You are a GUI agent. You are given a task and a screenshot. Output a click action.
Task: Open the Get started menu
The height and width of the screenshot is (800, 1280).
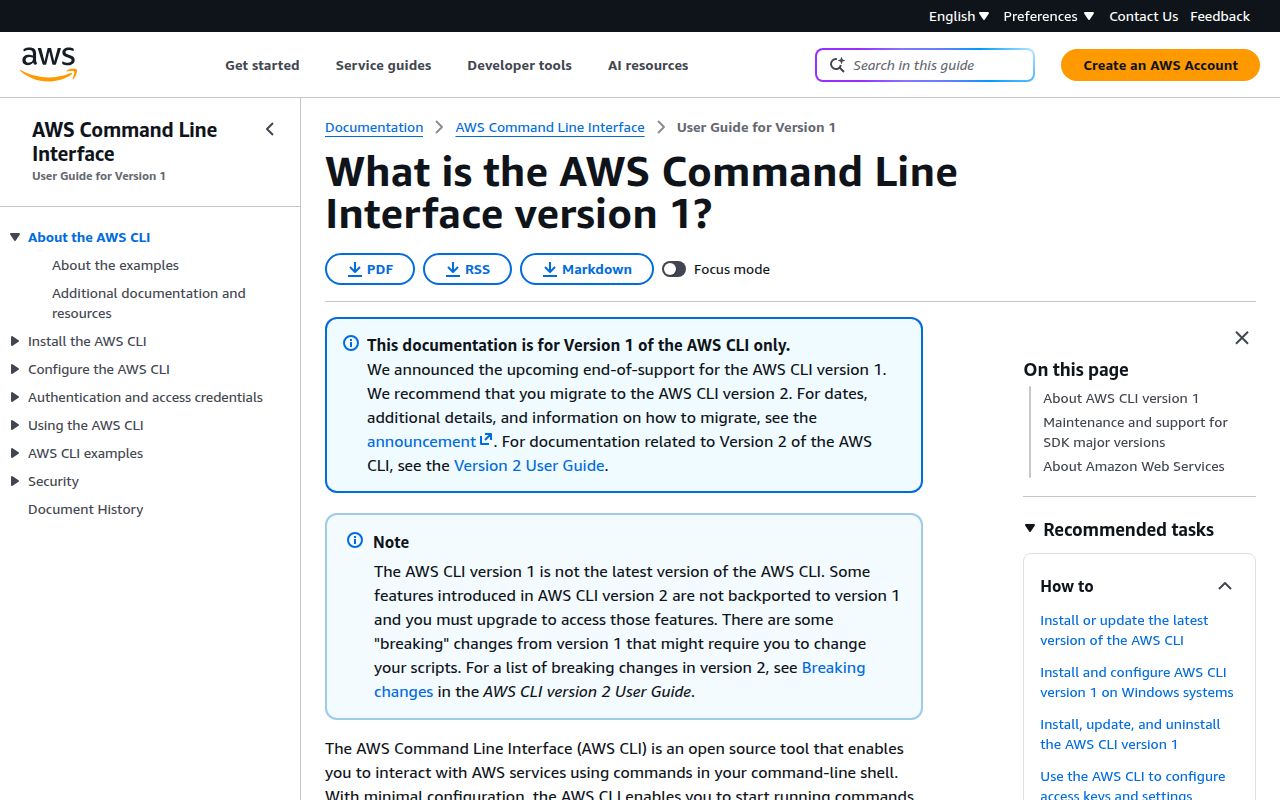pyautogui.click(x=262, y=65)
